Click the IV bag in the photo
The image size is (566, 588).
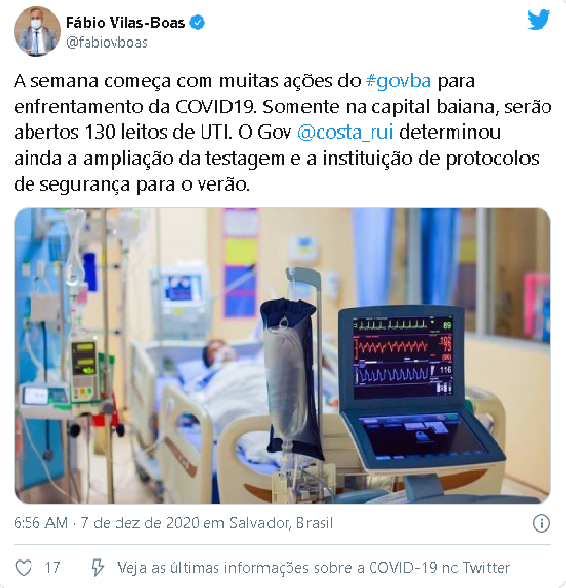(x=290, y=377)
